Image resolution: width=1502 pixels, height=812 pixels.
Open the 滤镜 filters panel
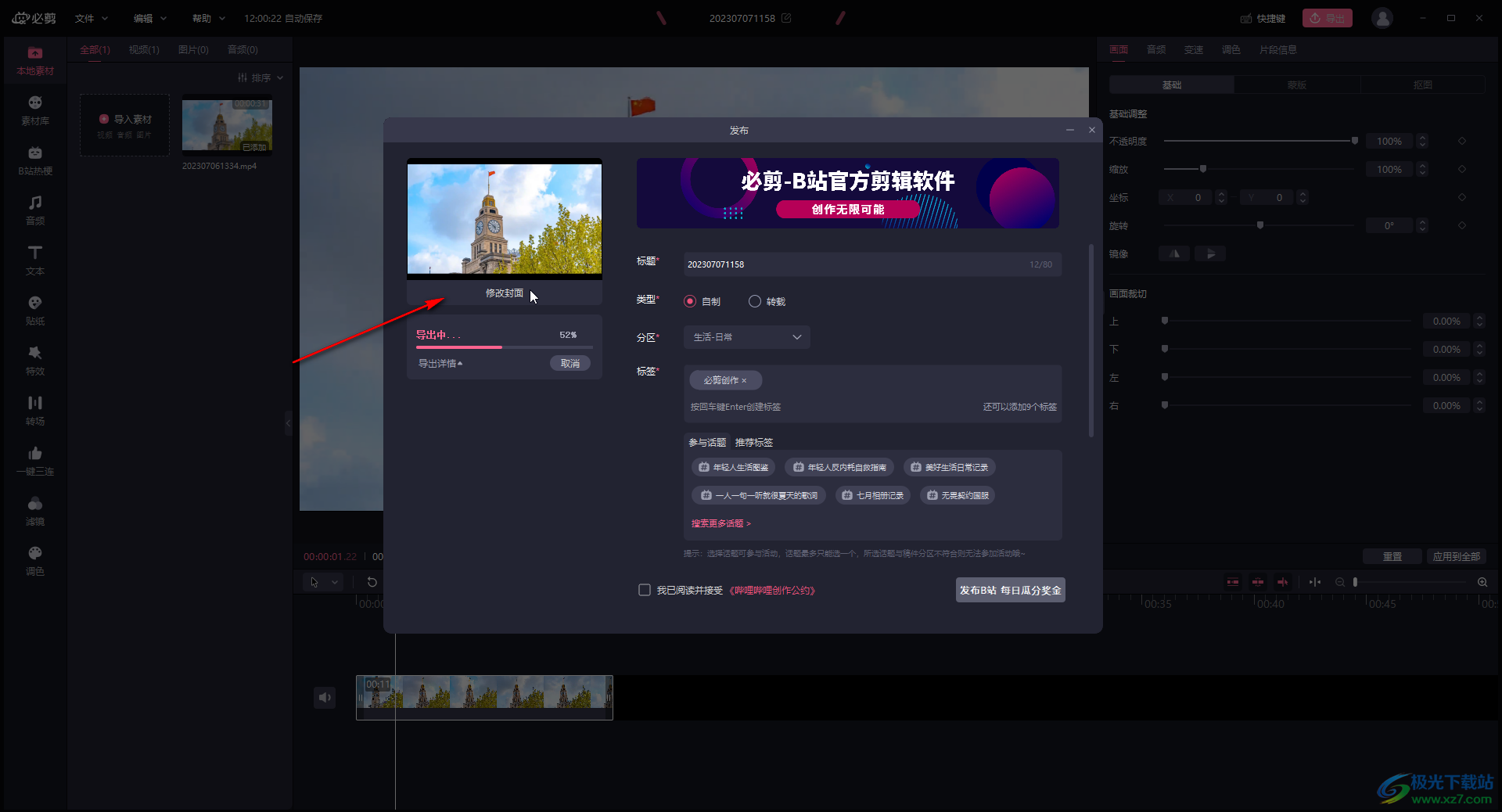click(x=35, y=512)
